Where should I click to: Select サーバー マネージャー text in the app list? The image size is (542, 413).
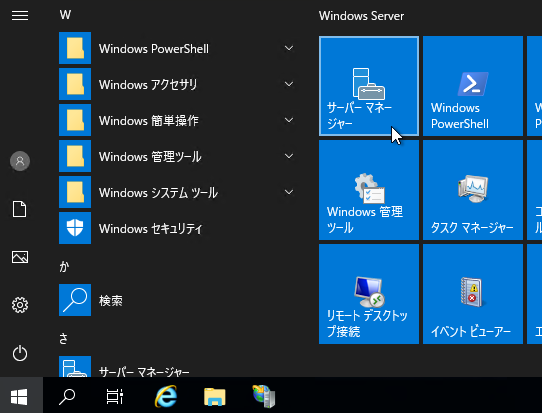(144, 372)
